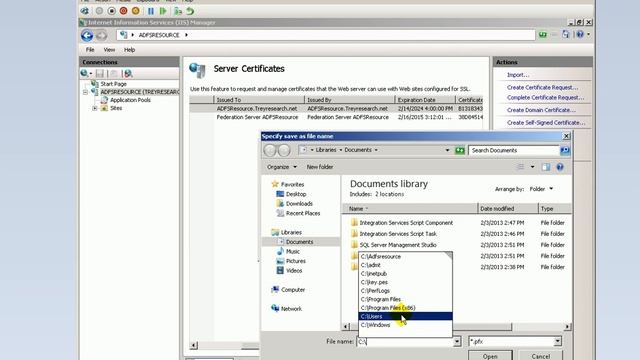Click the Open button in the dialog
640x360 pixels.
[490, 356]
